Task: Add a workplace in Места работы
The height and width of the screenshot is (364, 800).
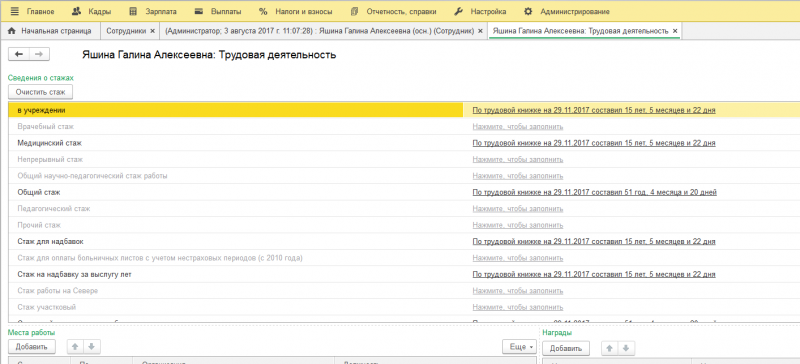Action: pyautogui.click(x=32, y=347)
